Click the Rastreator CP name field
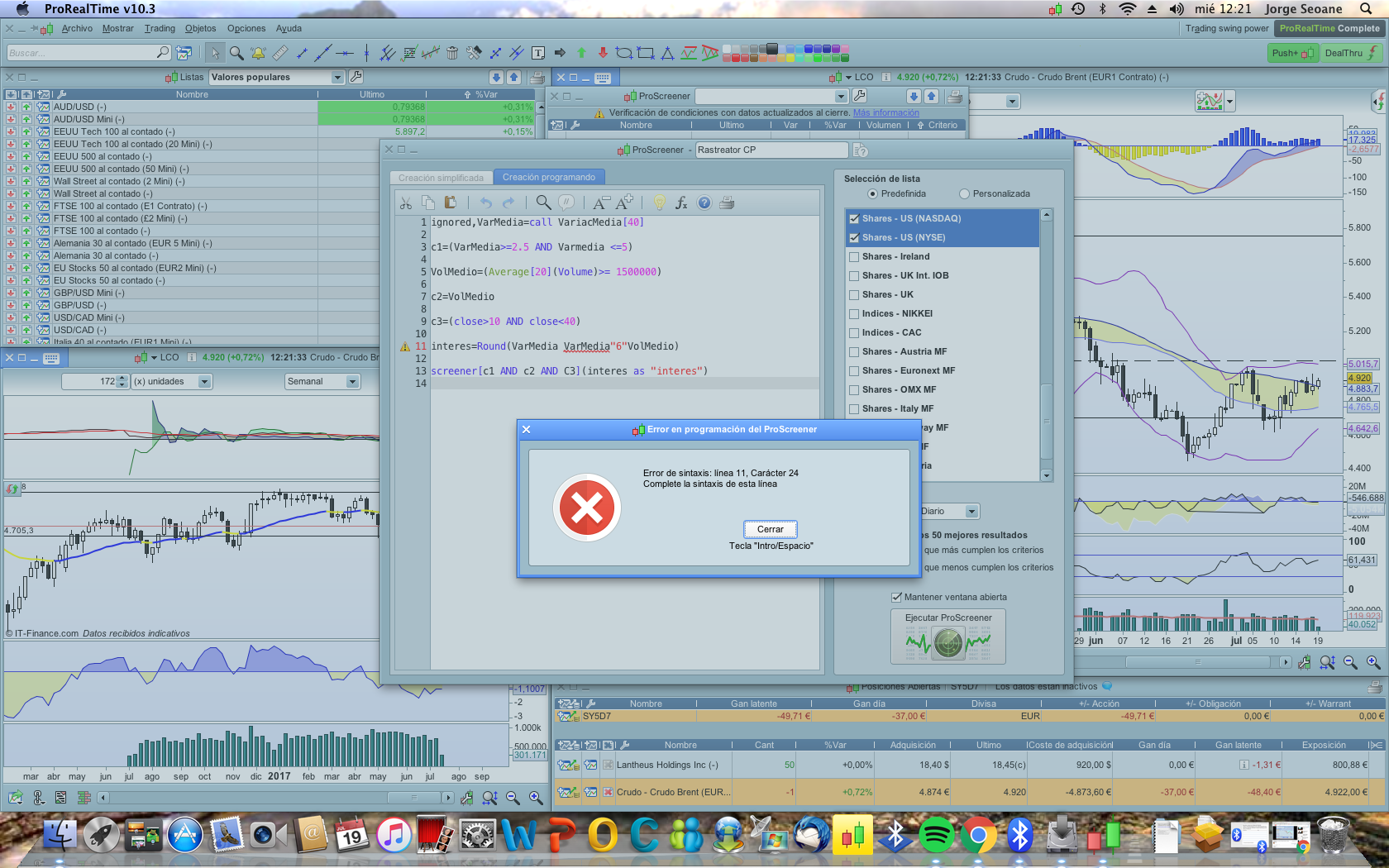Viewport: 1389px width, 868px height. coord(772,150)
